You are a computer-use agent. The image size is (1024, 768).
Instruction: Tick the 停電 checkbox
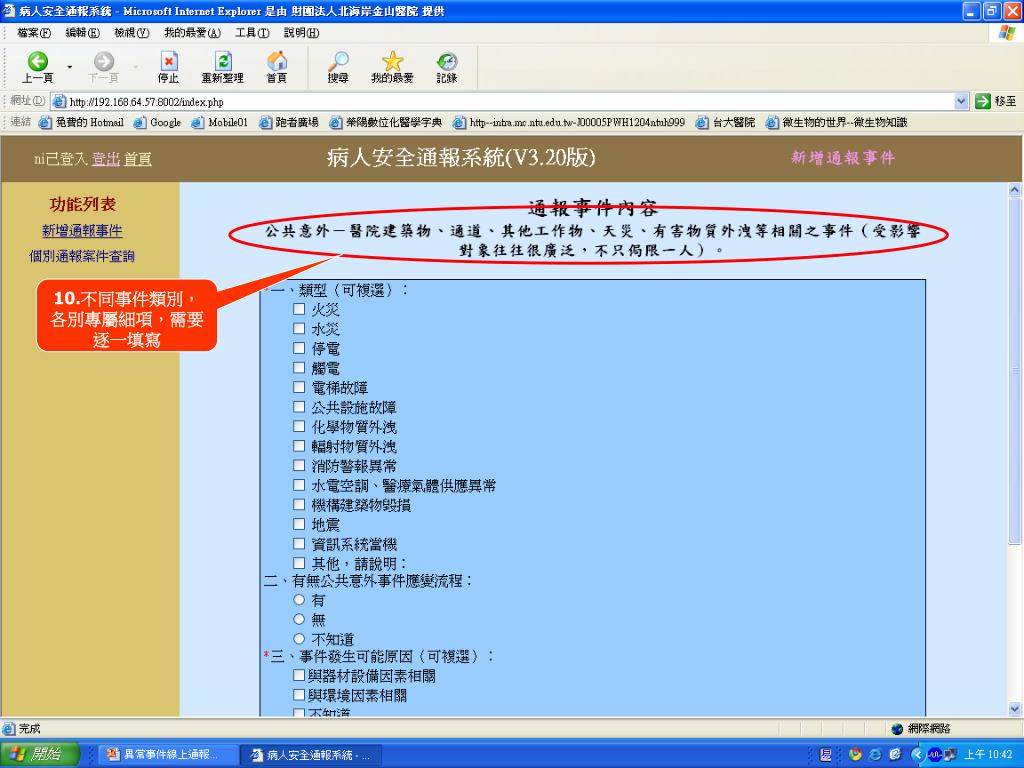(299, 348)
